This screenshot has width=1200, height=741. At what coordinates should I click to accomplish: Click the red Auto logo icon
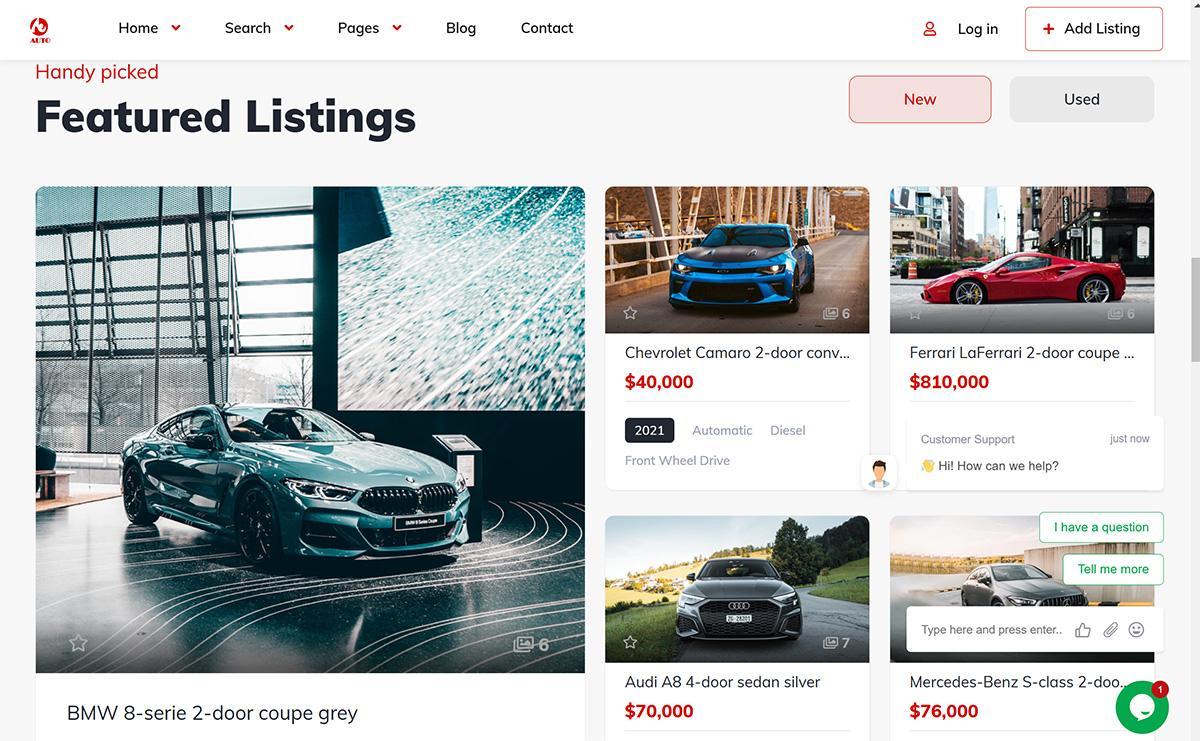point(40,29)
